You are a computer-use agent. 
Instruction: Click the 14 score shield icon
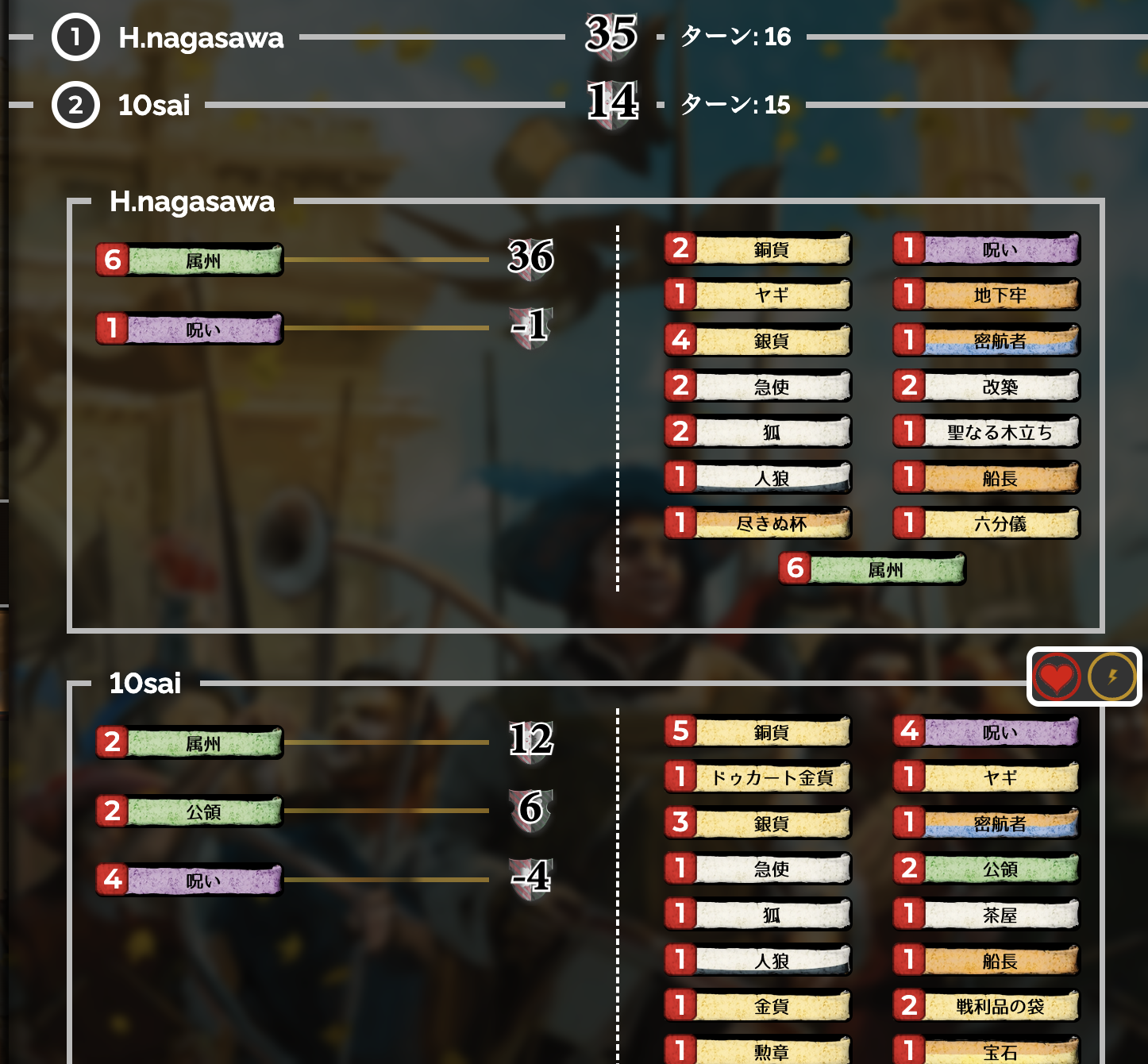[x=612, y=103]
